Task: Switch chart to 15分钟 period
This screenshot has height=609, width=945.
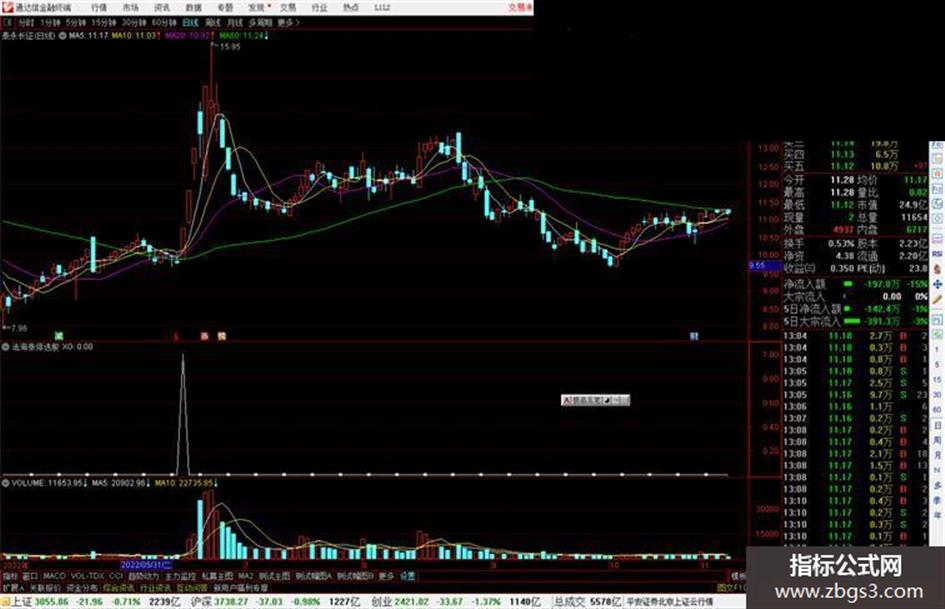Action: coord(104,23)
